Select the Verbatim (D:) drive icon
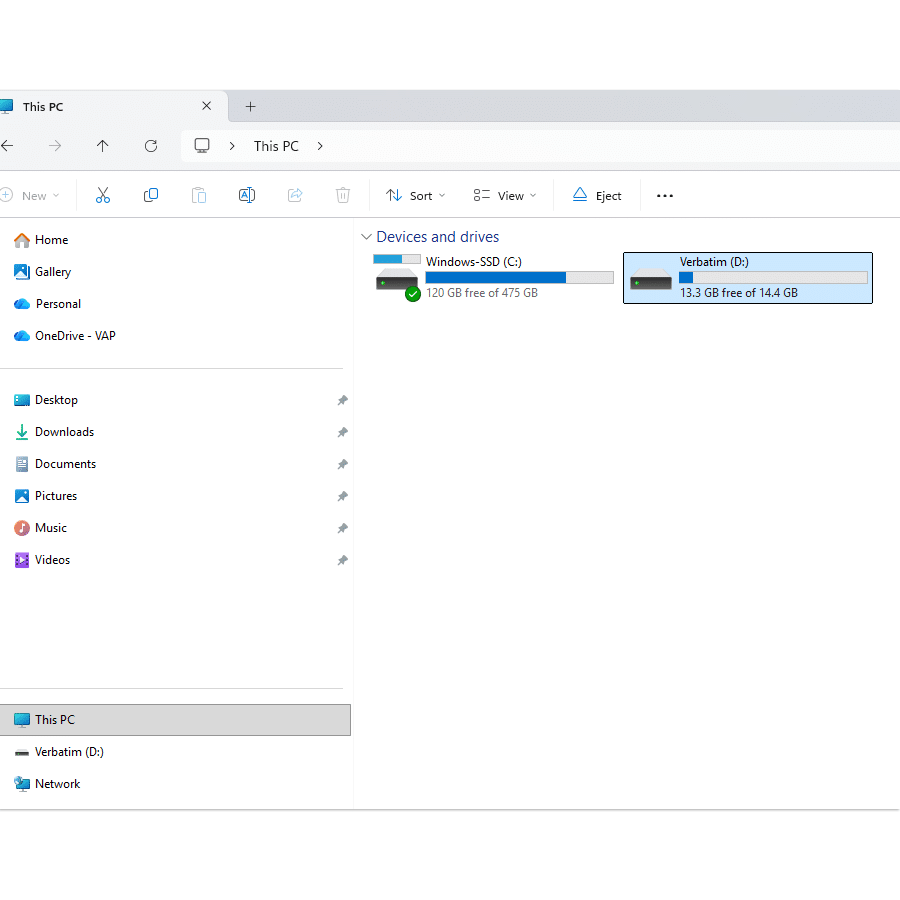Image resolution: width=900 pixels, height=900 pixels. tap(650, 280)
